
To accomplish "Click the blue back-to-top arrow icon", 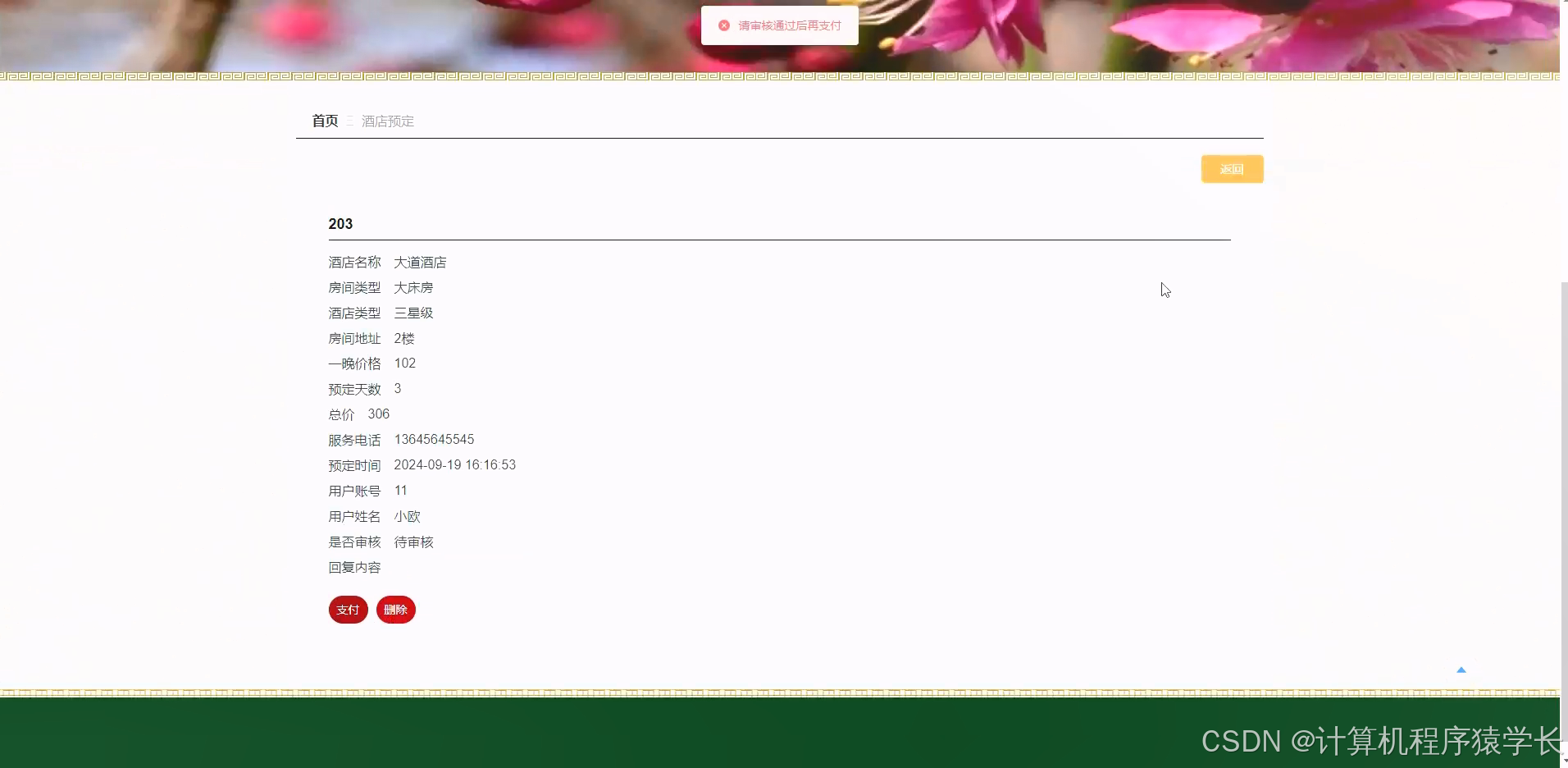I will tap(1461, 670).
